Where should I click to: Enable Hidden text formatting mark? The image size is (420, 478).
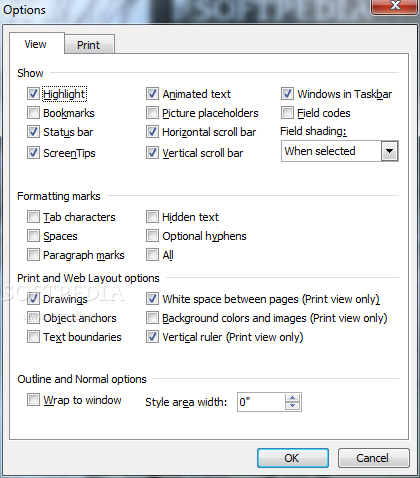click(152, 217)
